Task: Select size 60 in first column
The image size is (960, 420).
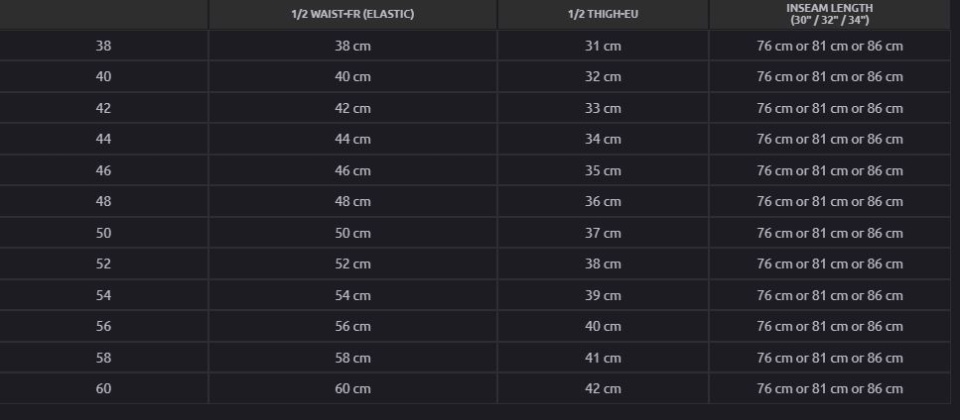Action: 103,388
